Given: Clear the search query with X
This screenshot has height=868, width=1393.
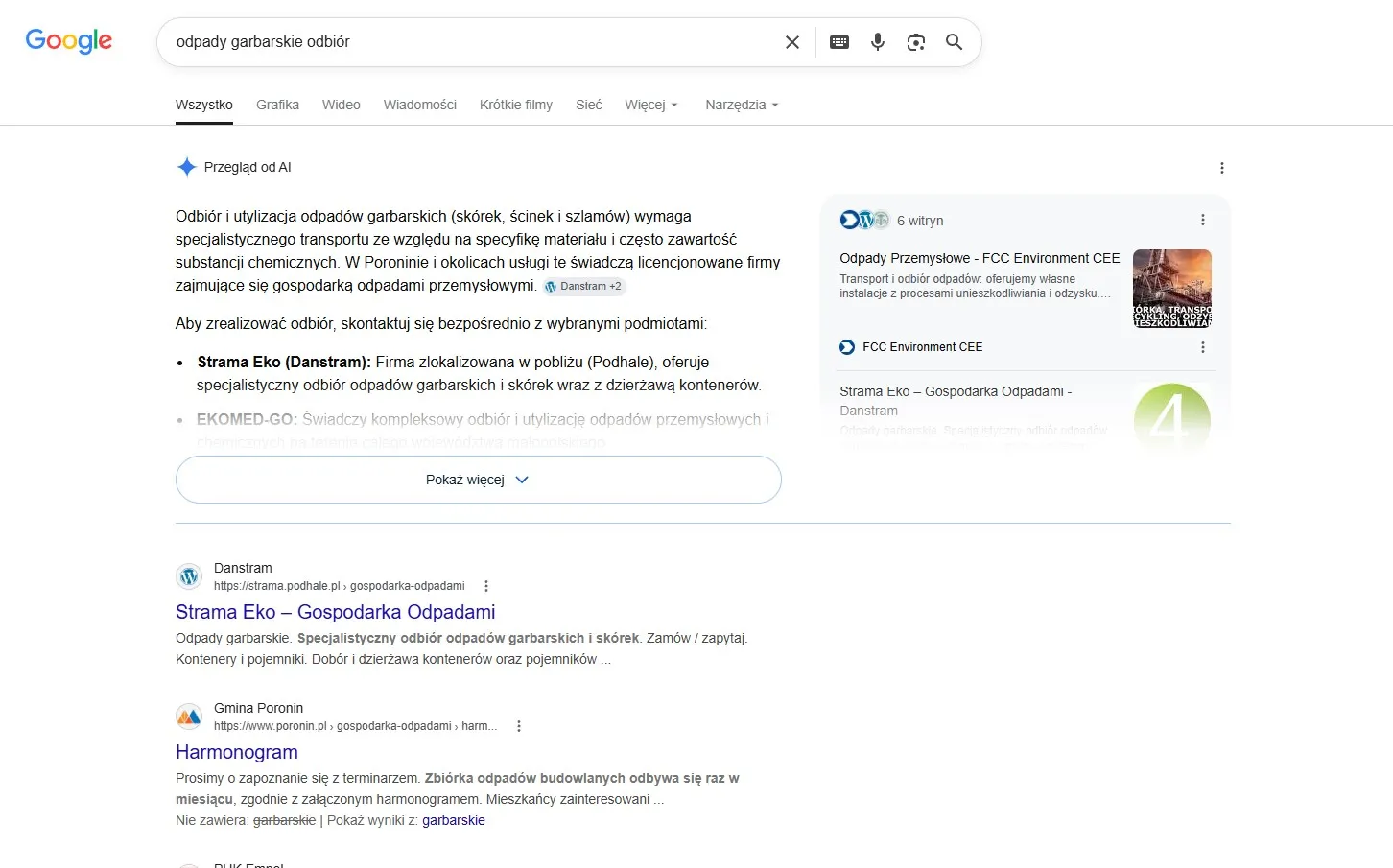Looking at the screenshot, I should point(792,42).
